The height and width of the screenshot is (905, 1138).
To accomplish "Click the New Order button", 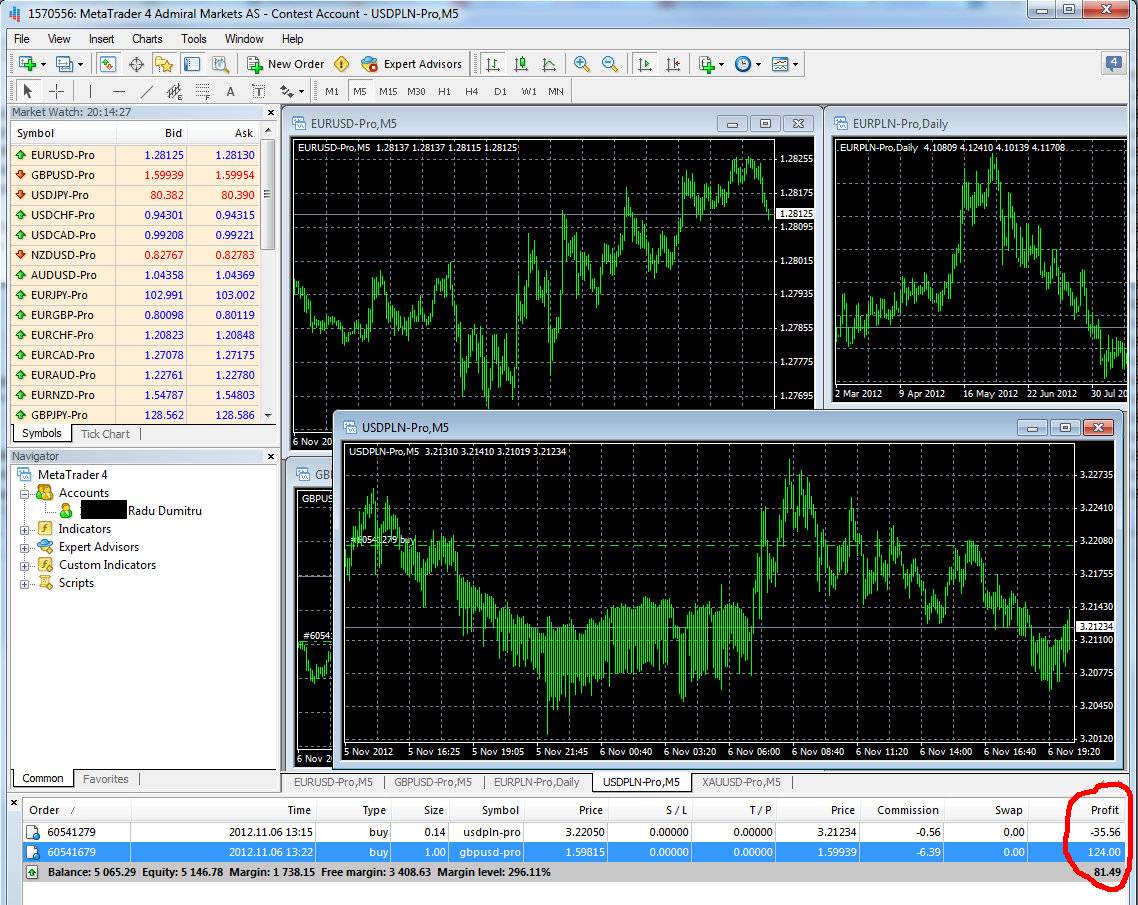I will 285,64.
